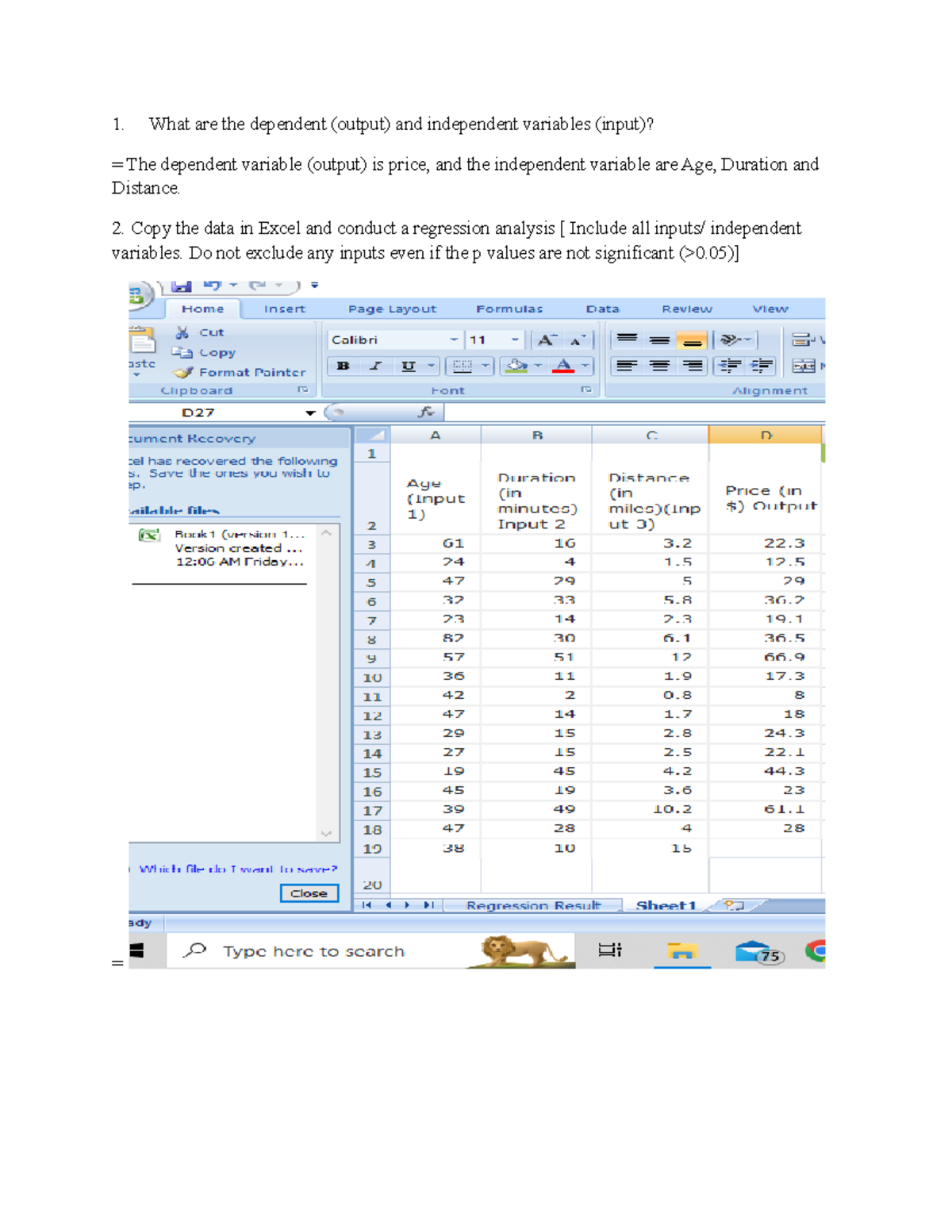The width and height of the screenshot is (952, 1232).
Task: Open the Font Color dropdown arrow
Action: (x=585, y=366)
